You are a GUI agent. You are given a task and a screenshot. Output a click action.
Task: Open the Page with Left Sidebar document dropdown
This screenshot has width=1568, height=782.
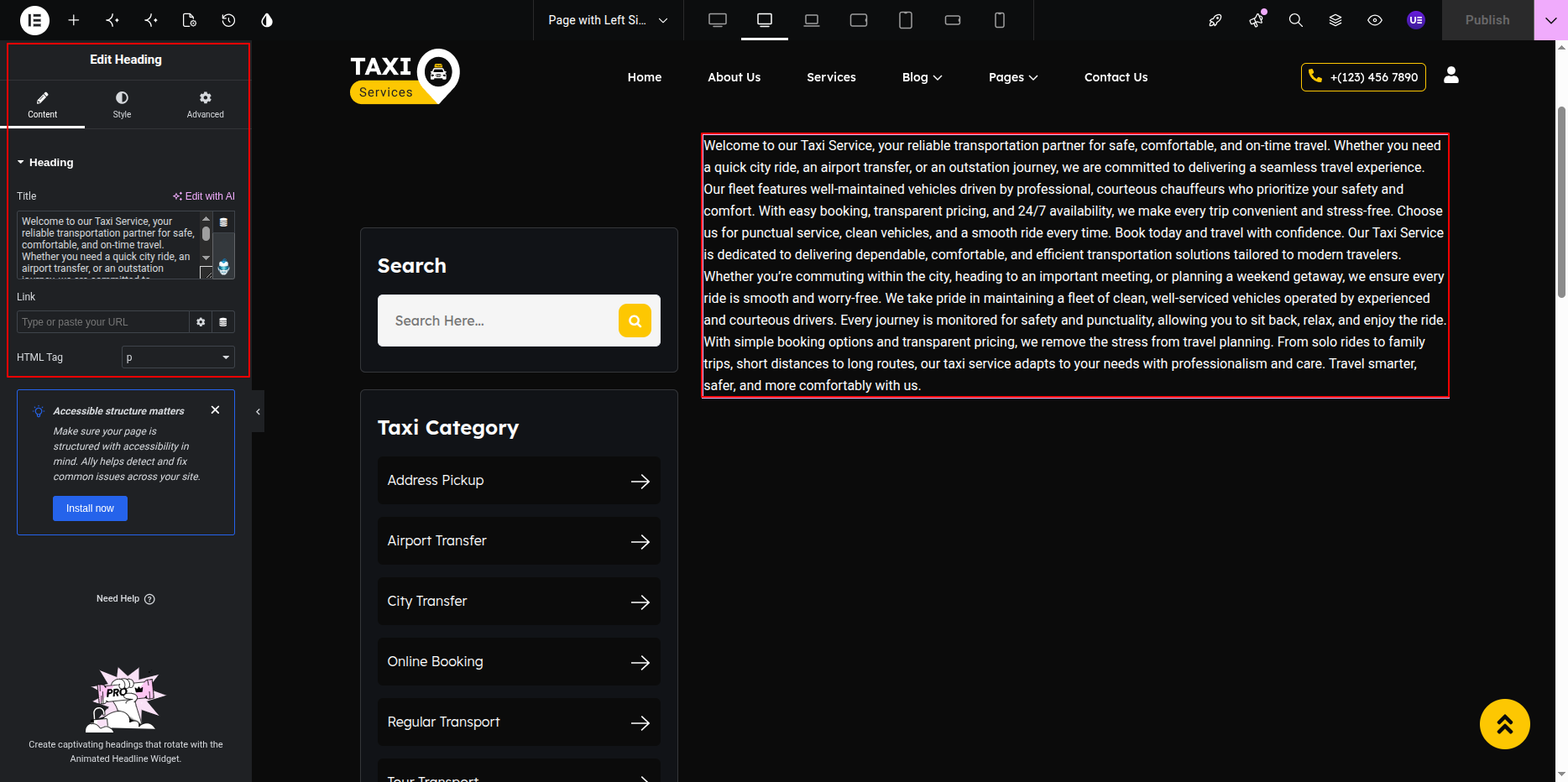tap(609, 20)
